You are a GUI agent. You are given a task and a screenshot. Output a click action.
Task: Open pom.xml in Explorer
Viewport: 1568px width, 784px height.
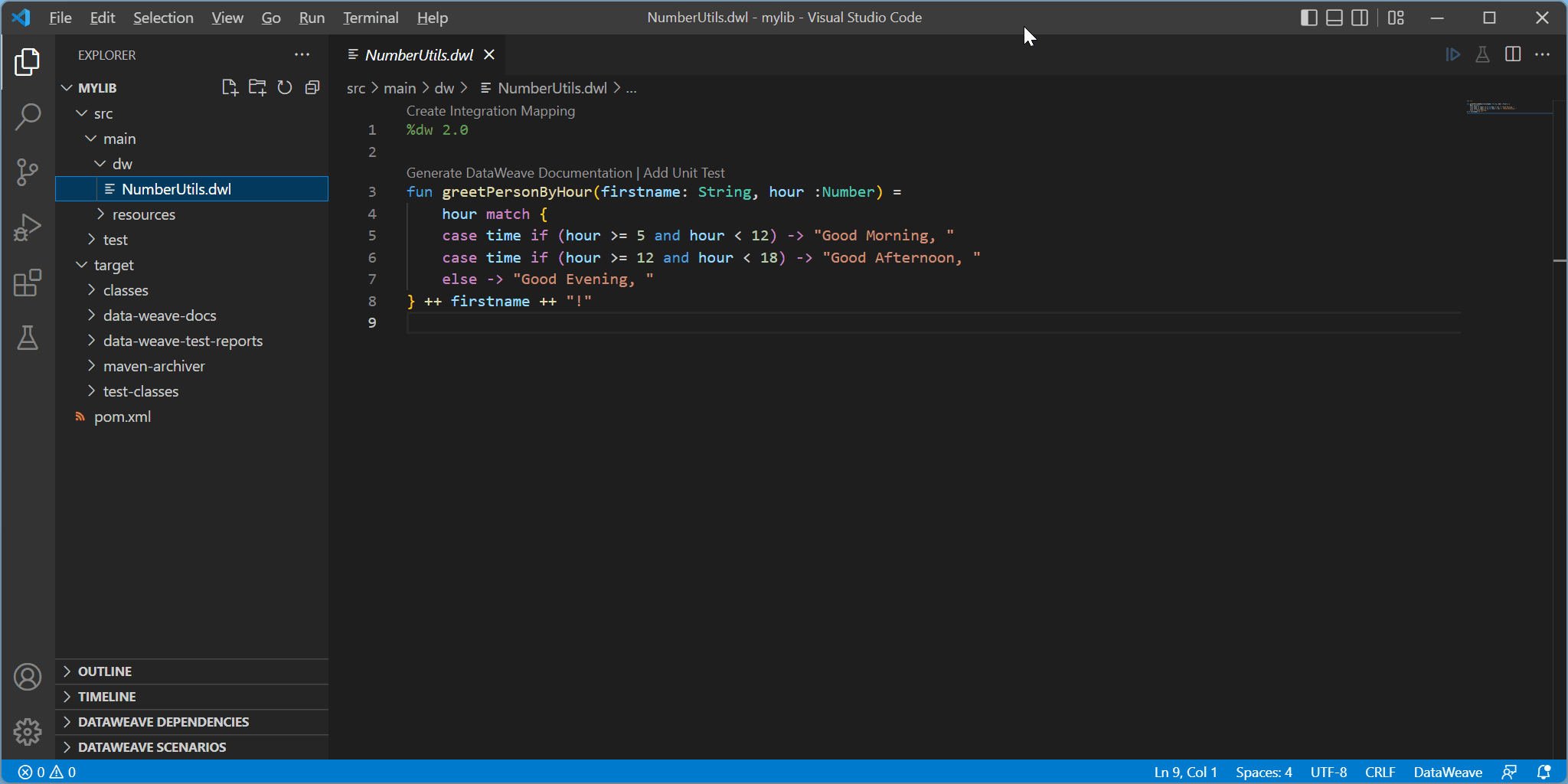pos(191,416)
